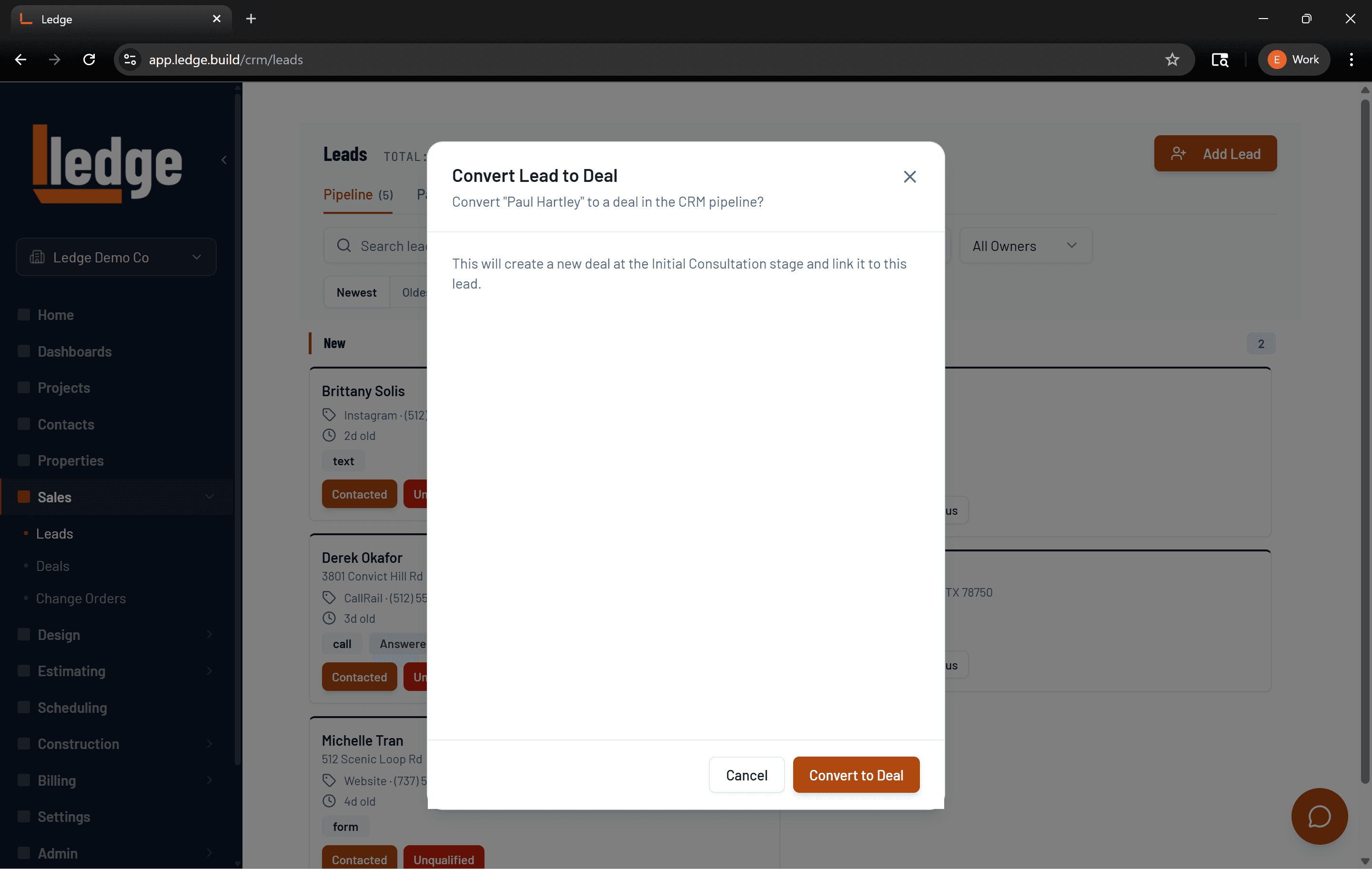Click the 'form' tag on Michelle Tran
Image resolution: width=1372 pixels, height=869 pixels.
[345, 826]
